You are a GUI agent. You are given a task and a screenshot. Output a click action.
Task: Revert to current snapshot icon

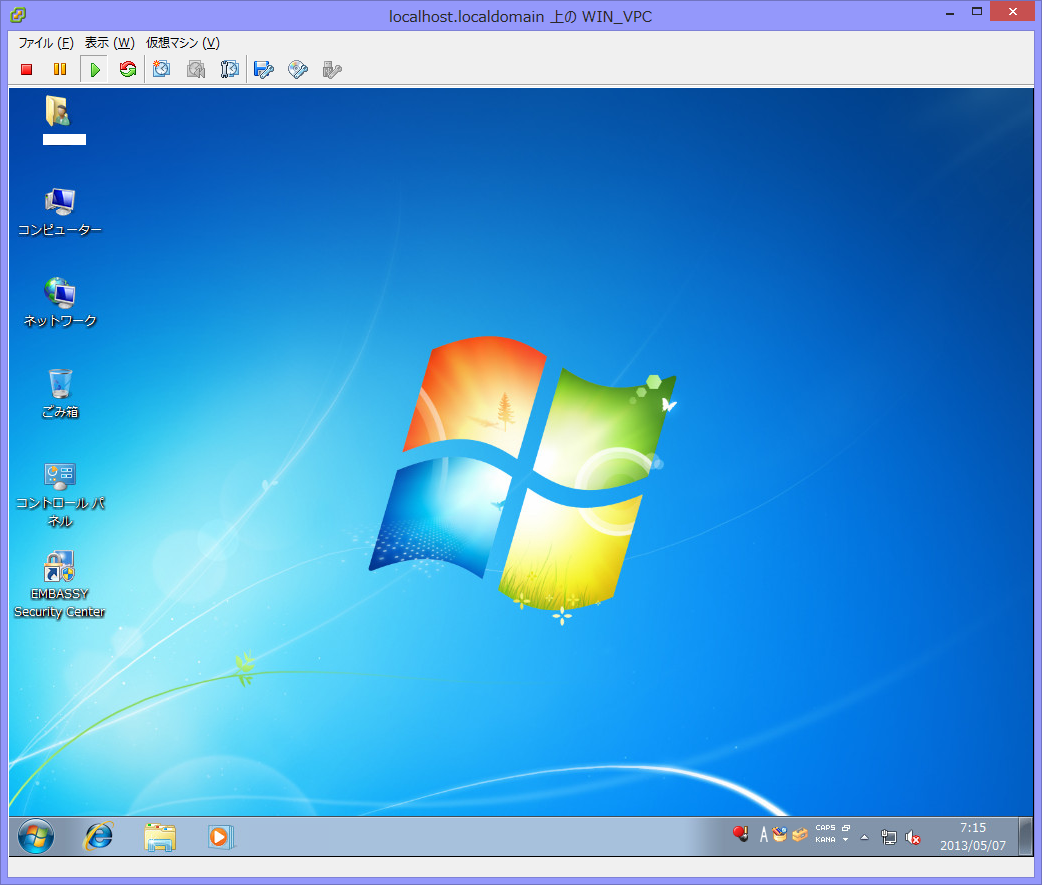coord(196,69)
